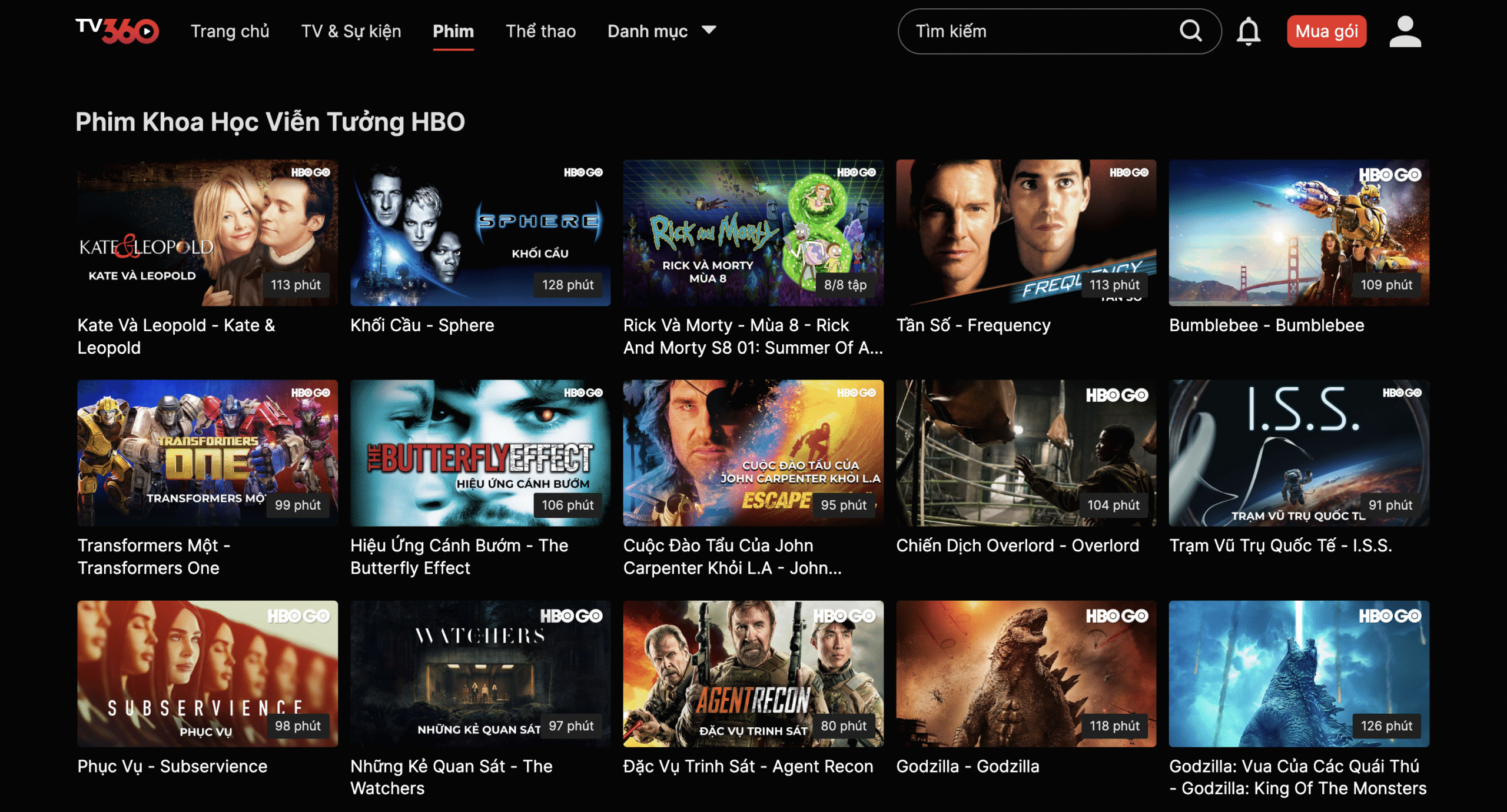Viewport: 1507px width, 812px height.
Task: Open Transformers One poster
Action: click(207, 452)
